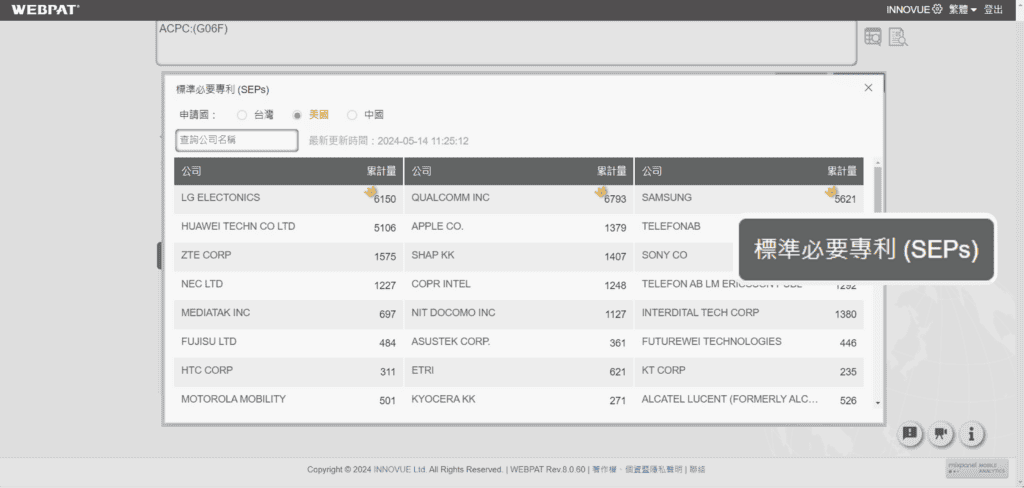The width and height of the screenshot is (1024, 488).
Task: Open the feedback speech bubble icon
Action: point(910,434)
